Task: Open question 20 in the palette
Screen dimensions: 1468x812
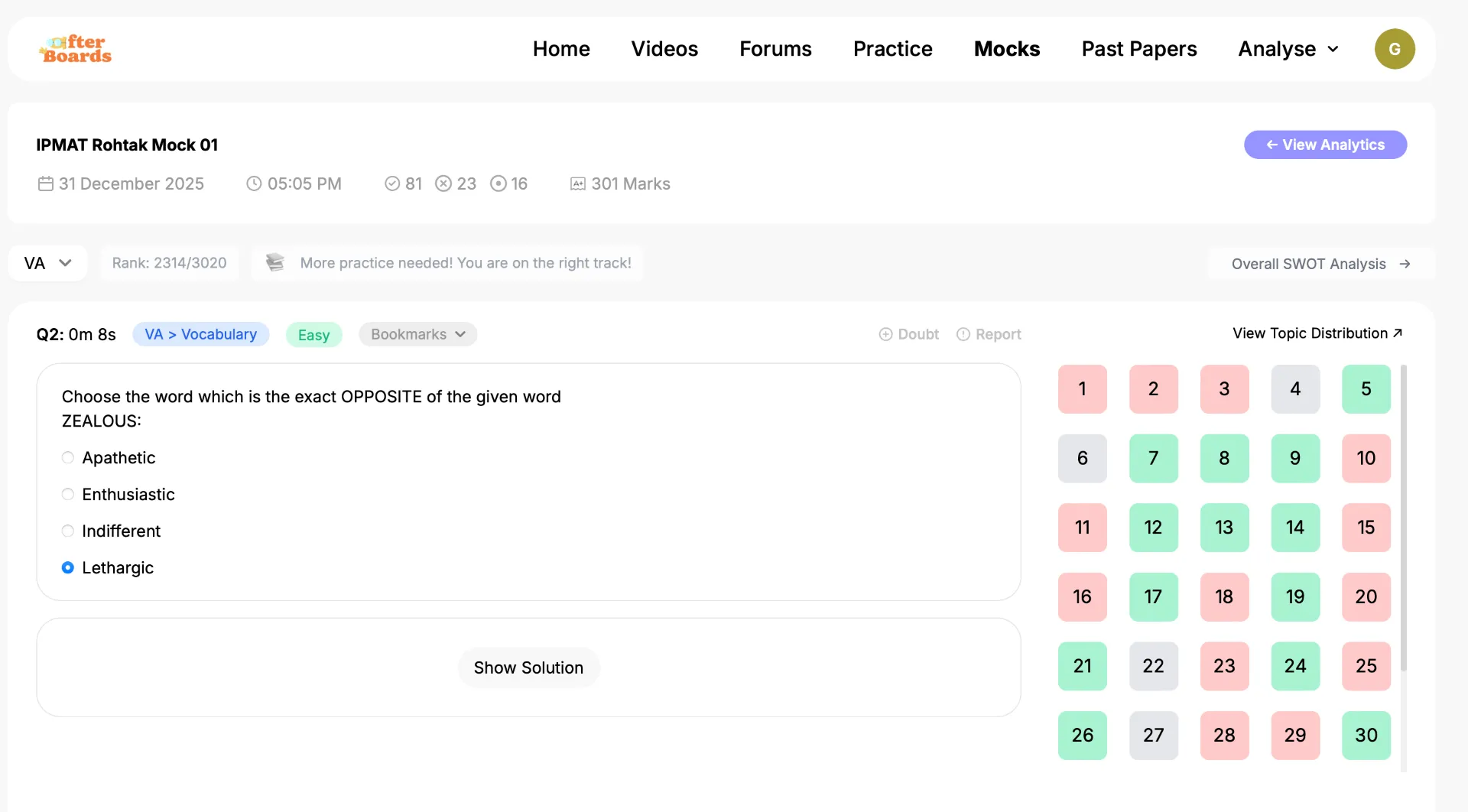Action: [1366, 596]
